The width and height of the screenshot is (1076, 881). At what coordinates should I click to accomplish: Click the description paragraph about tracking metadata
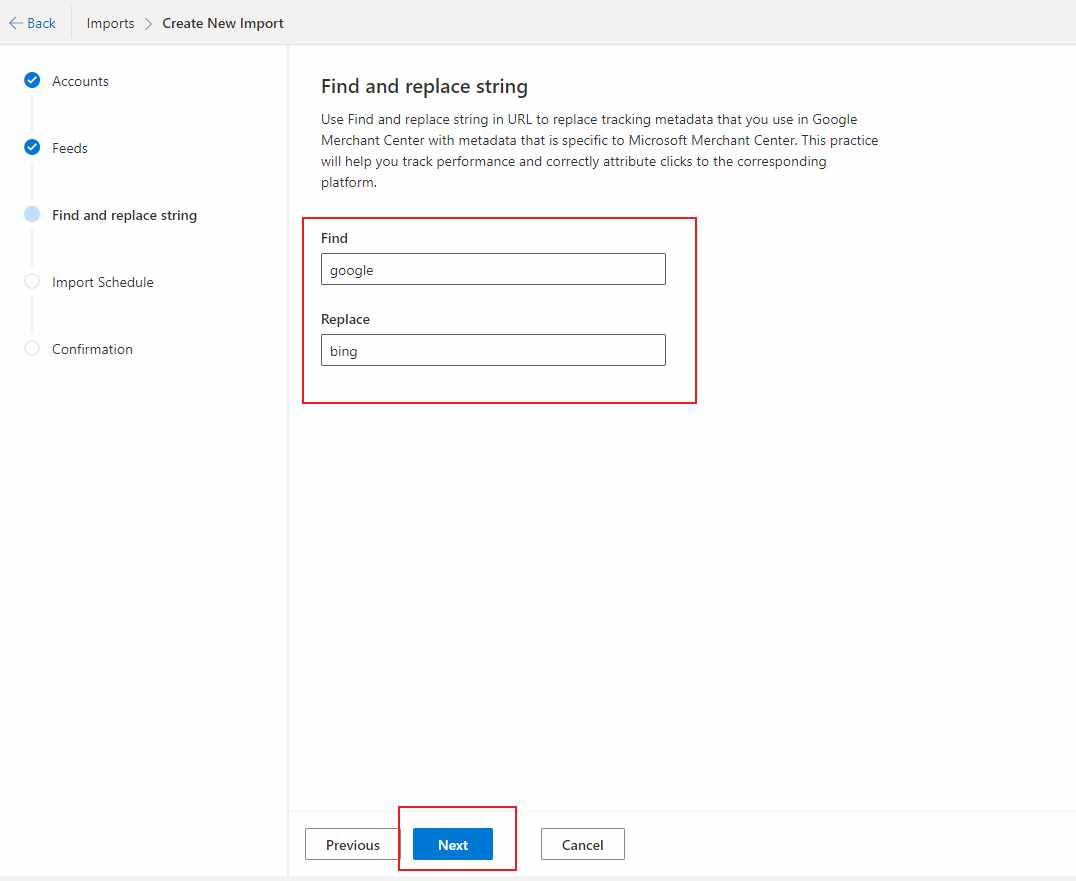click(x=600, y=150)
